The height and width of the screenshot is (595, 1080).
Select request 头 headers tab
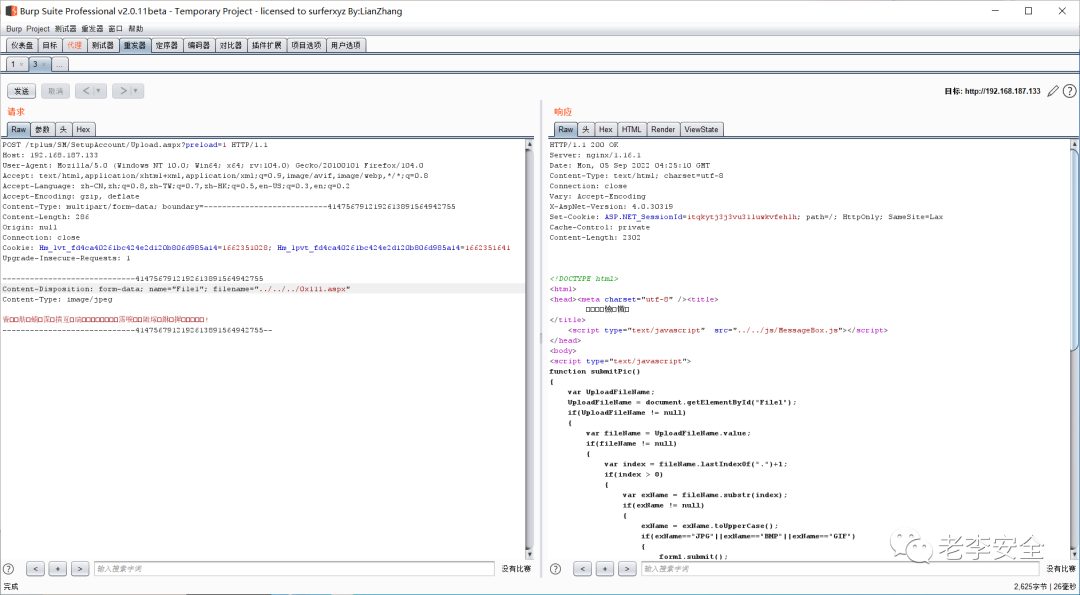[63, 129]
